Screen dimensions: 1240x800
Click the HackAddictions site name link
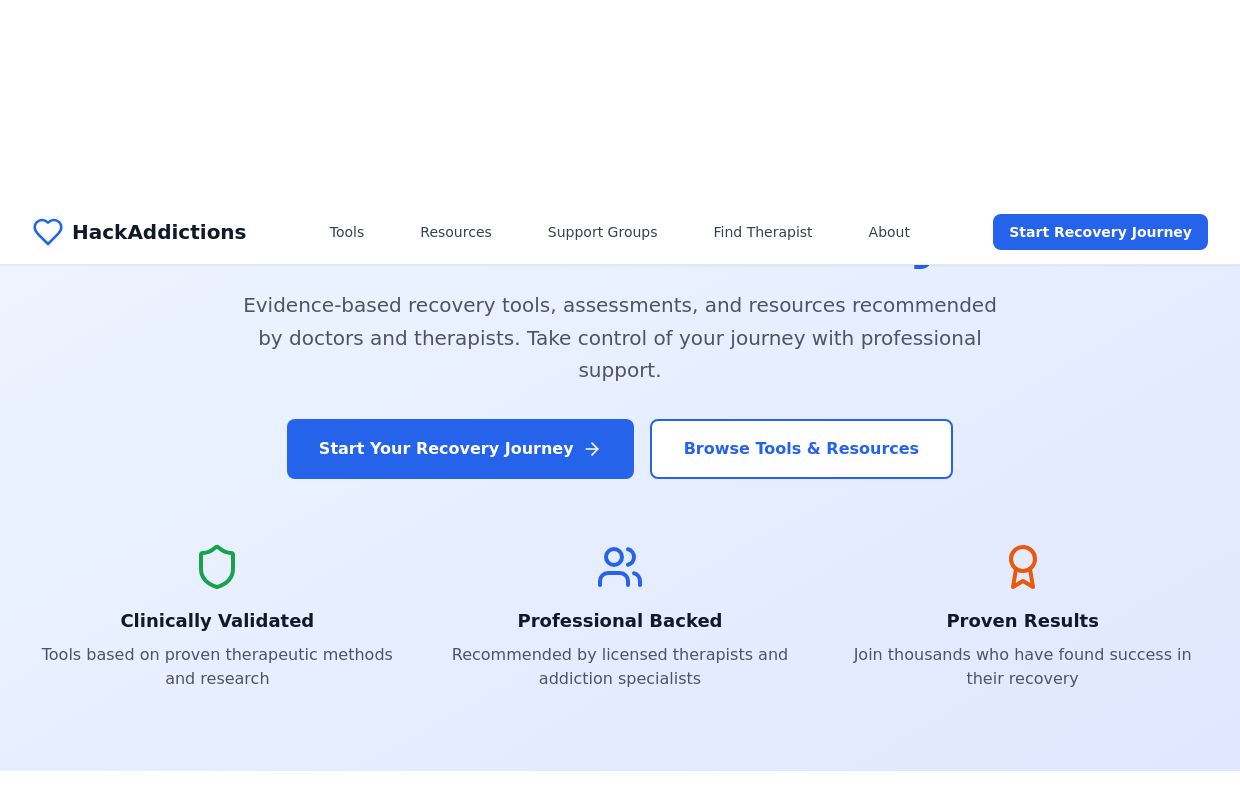click(x=159, y=232)
